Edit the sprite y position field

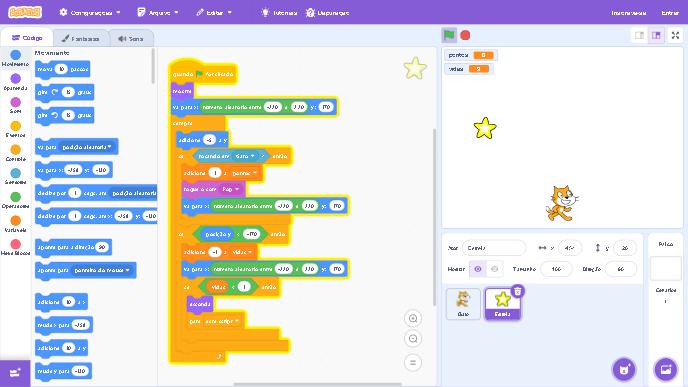coord(624,248)
